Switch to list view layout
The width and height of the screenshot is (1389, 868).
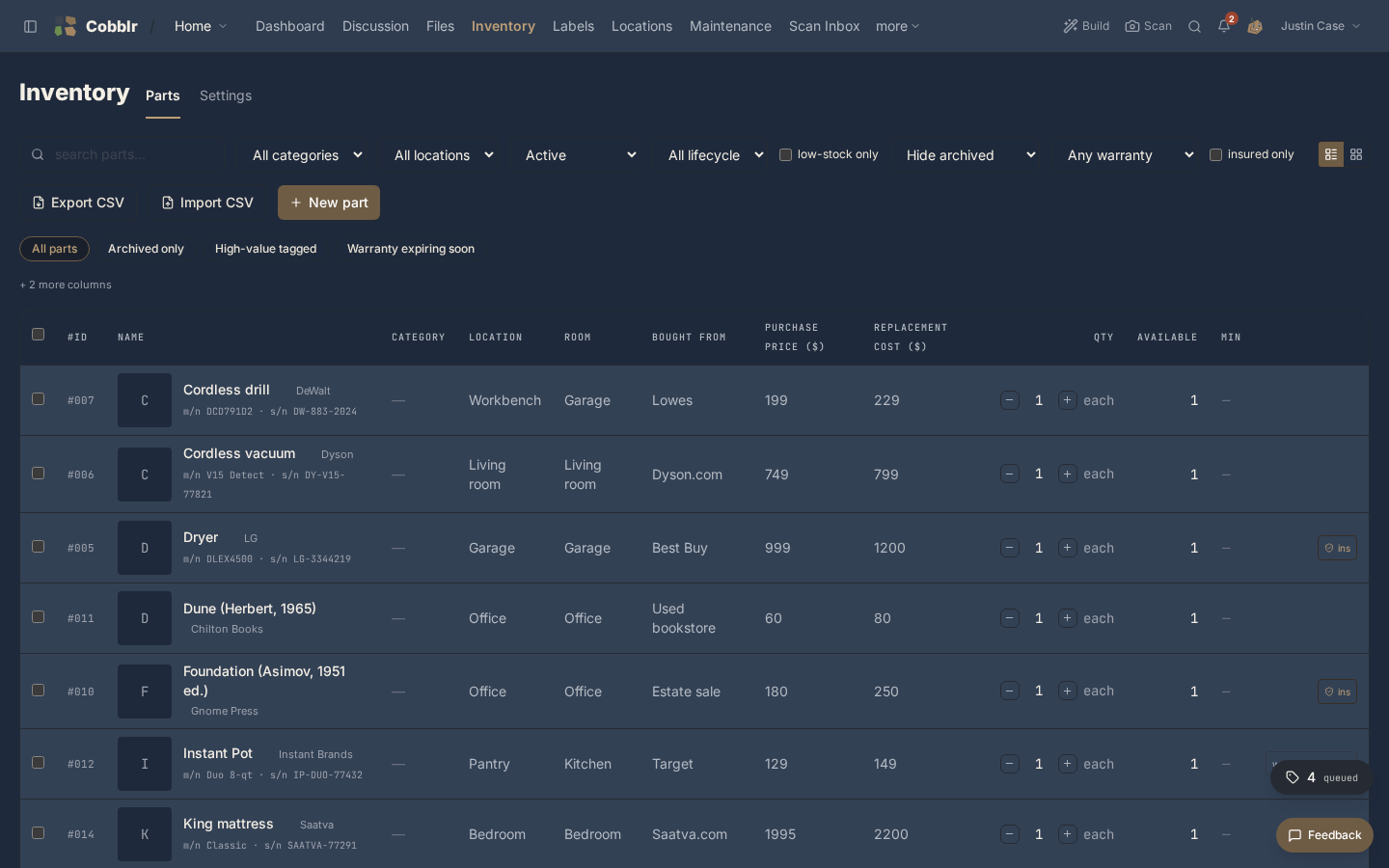pyautogui.click(x=1331, y=154)
